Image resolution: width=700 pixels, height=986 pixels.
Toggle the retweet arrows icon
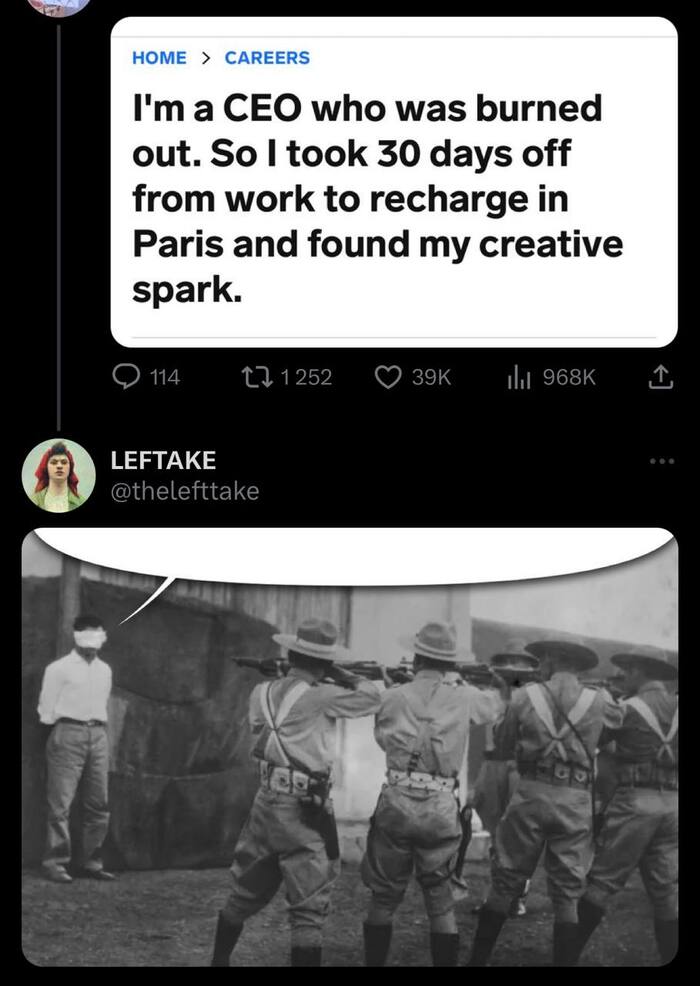tap(256, 376)
